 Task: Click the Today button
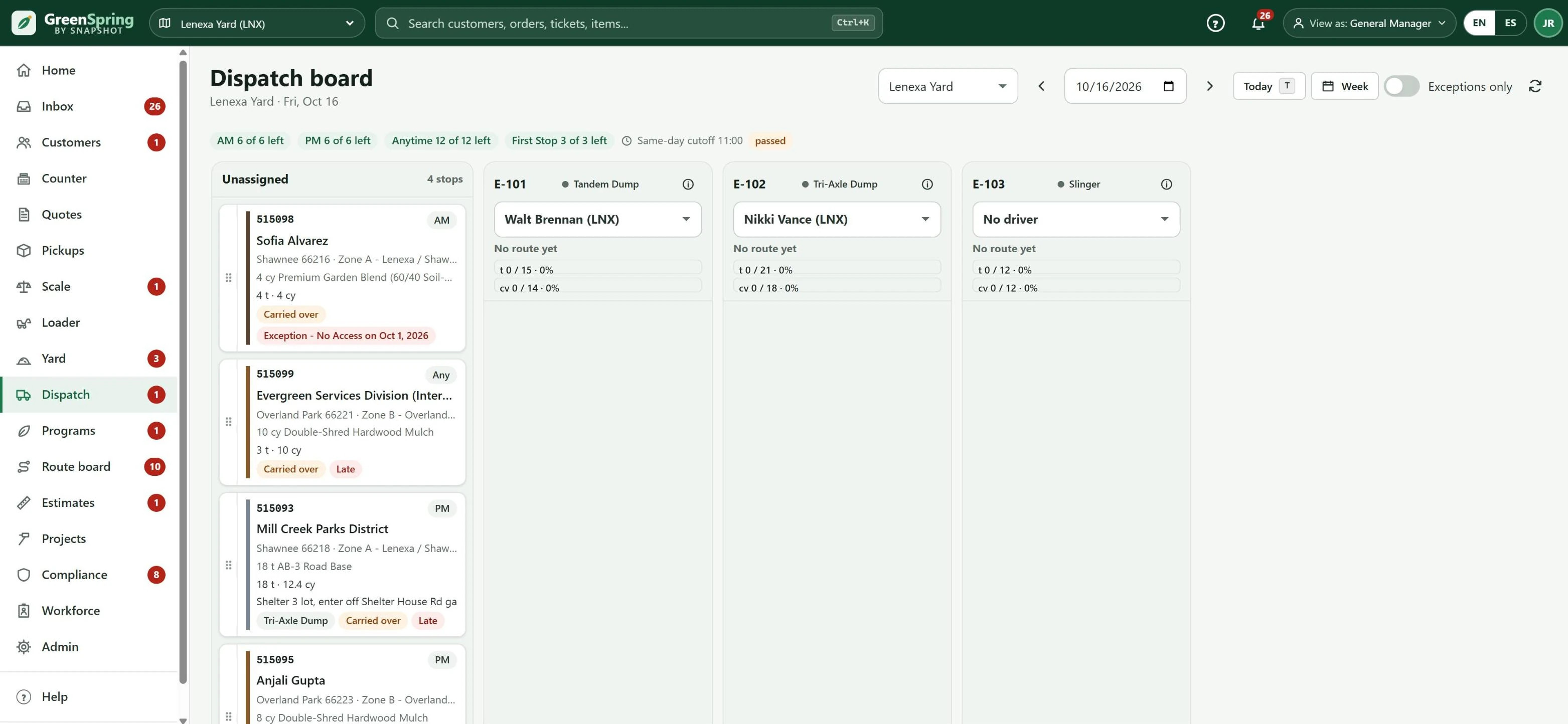tap(1269, 86)
